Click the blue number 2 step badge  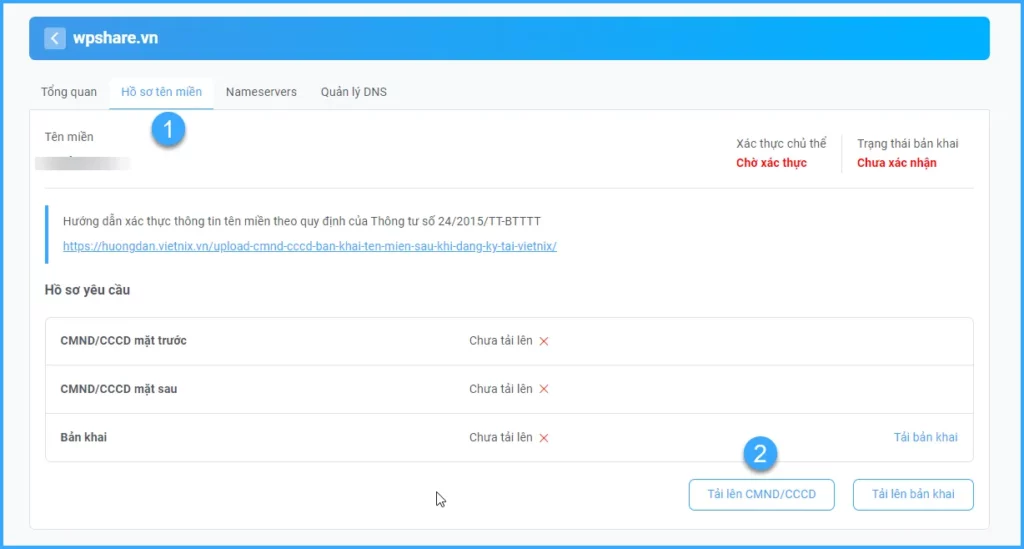(760, 455)
